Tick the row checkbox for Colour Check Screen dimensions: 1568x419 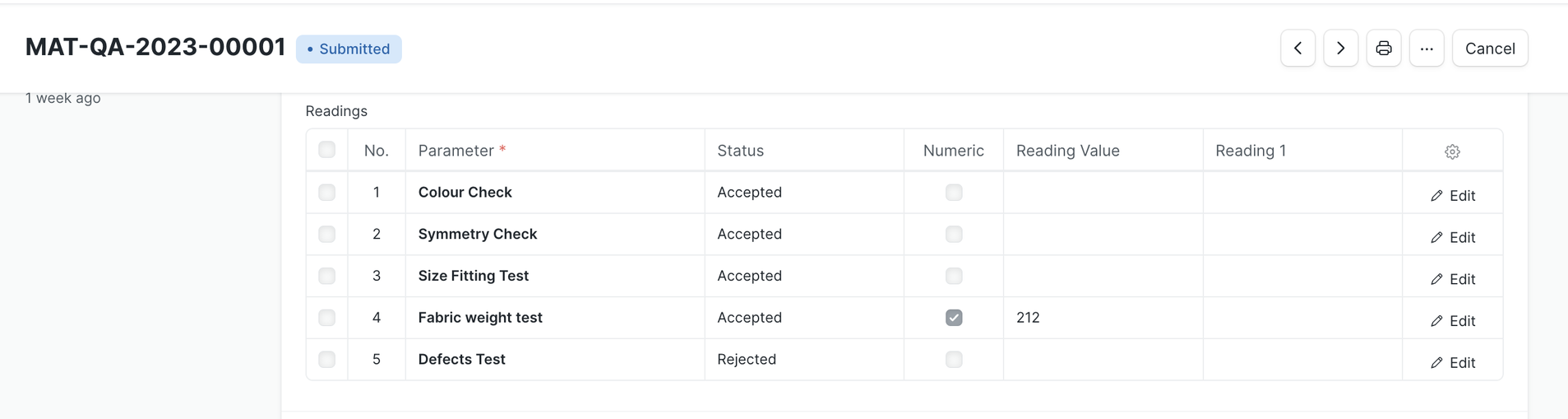327,193
